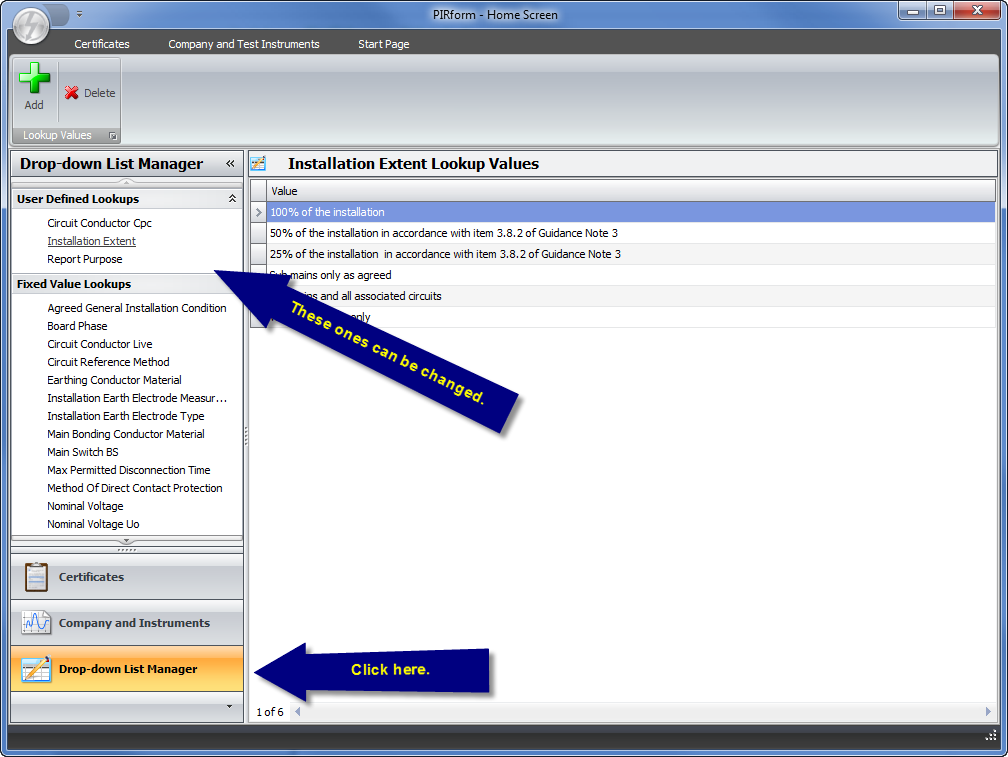The image size is (1008, 757).
Task: Click the round PIRform application orb button
Action: [31, 24]
